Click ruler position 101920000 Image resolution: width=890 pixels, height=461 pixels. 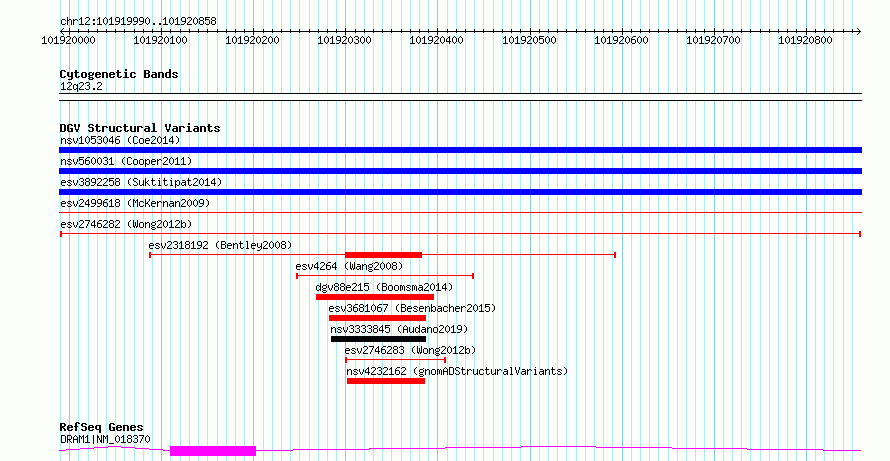(69, 40)
